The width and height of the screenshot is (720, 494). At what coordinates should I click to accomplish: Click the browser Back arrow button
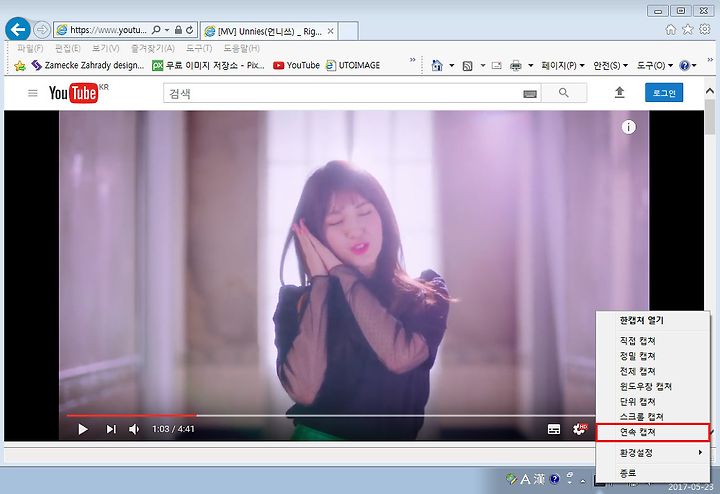[x=17, y=30]
